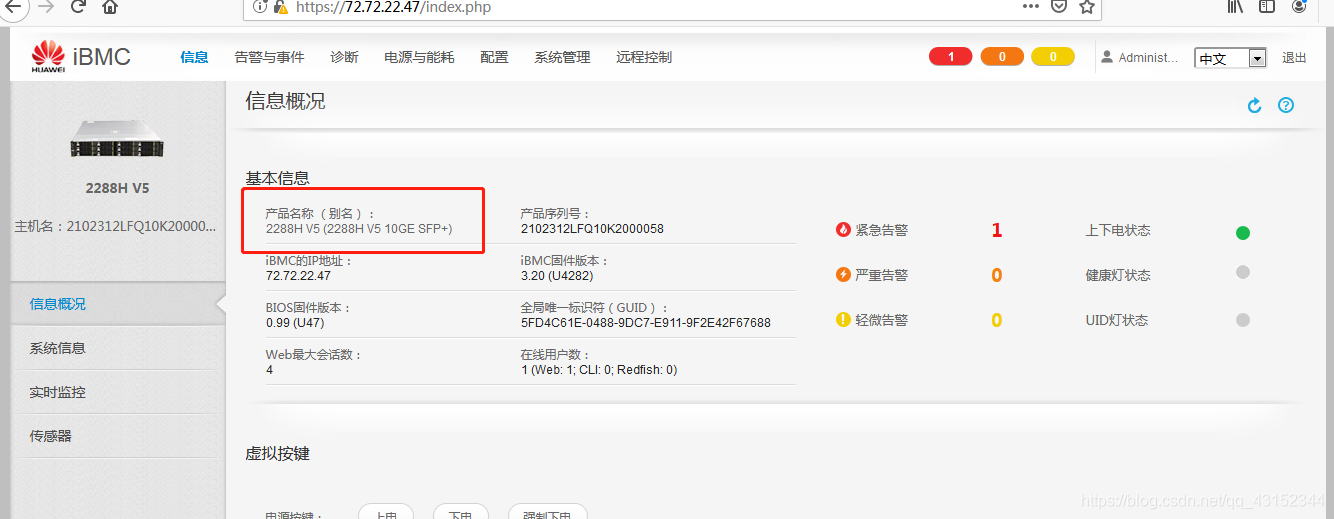The width and height of the screenshot is (1334, 519).
Task: Click the insecure connection warning lock icon
Action: coord(282,7)
